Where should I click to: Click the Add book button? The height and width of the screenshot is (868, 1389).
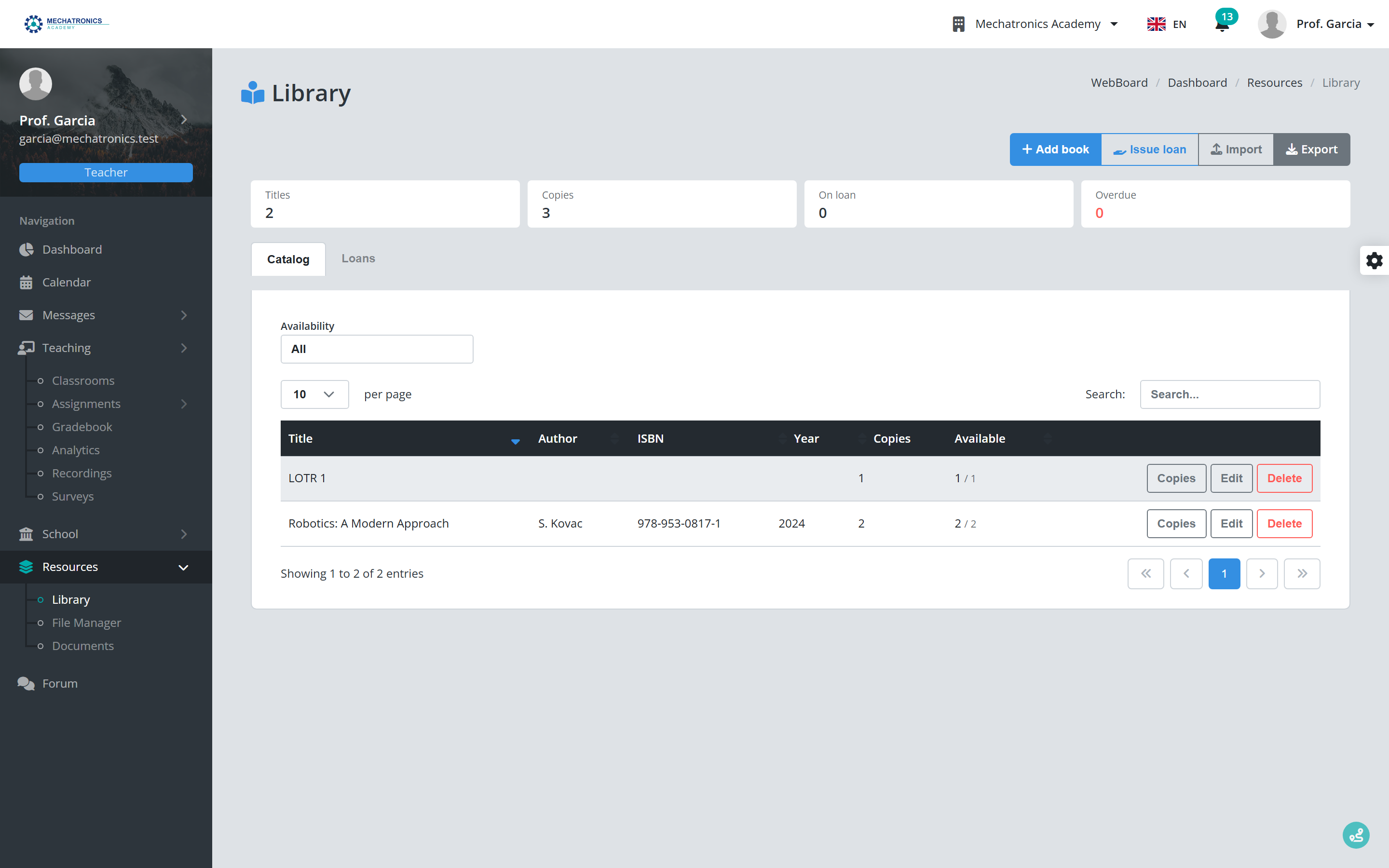1056,149
